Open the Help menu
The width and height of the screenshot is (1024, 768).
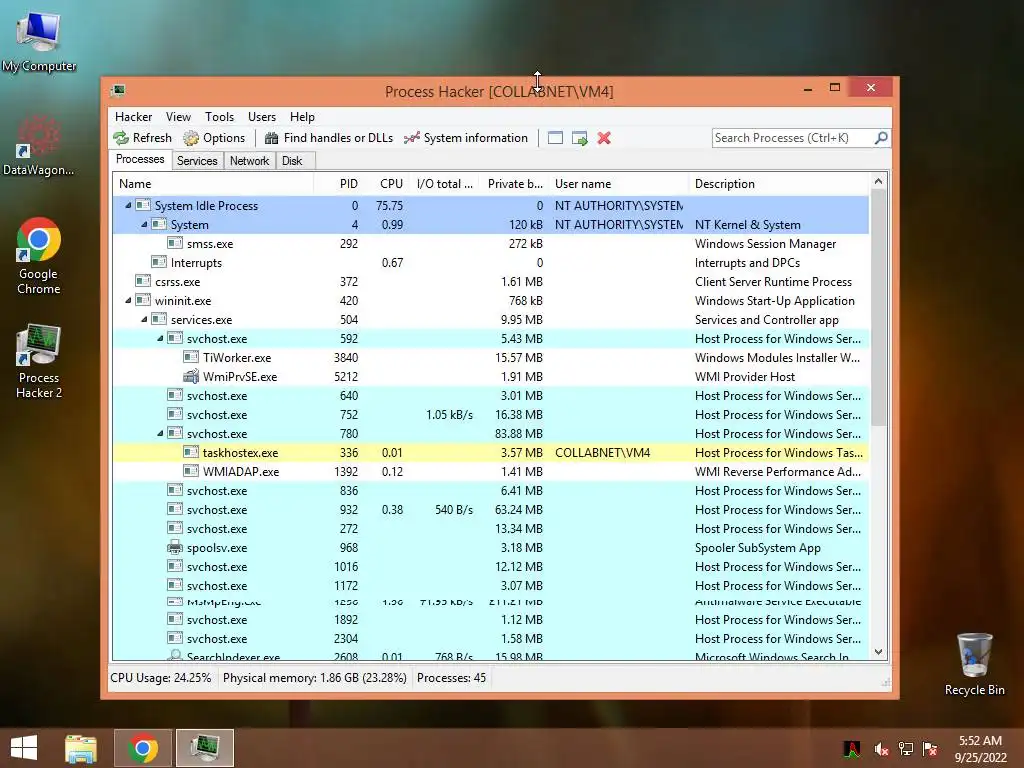(x=302, y=117)
